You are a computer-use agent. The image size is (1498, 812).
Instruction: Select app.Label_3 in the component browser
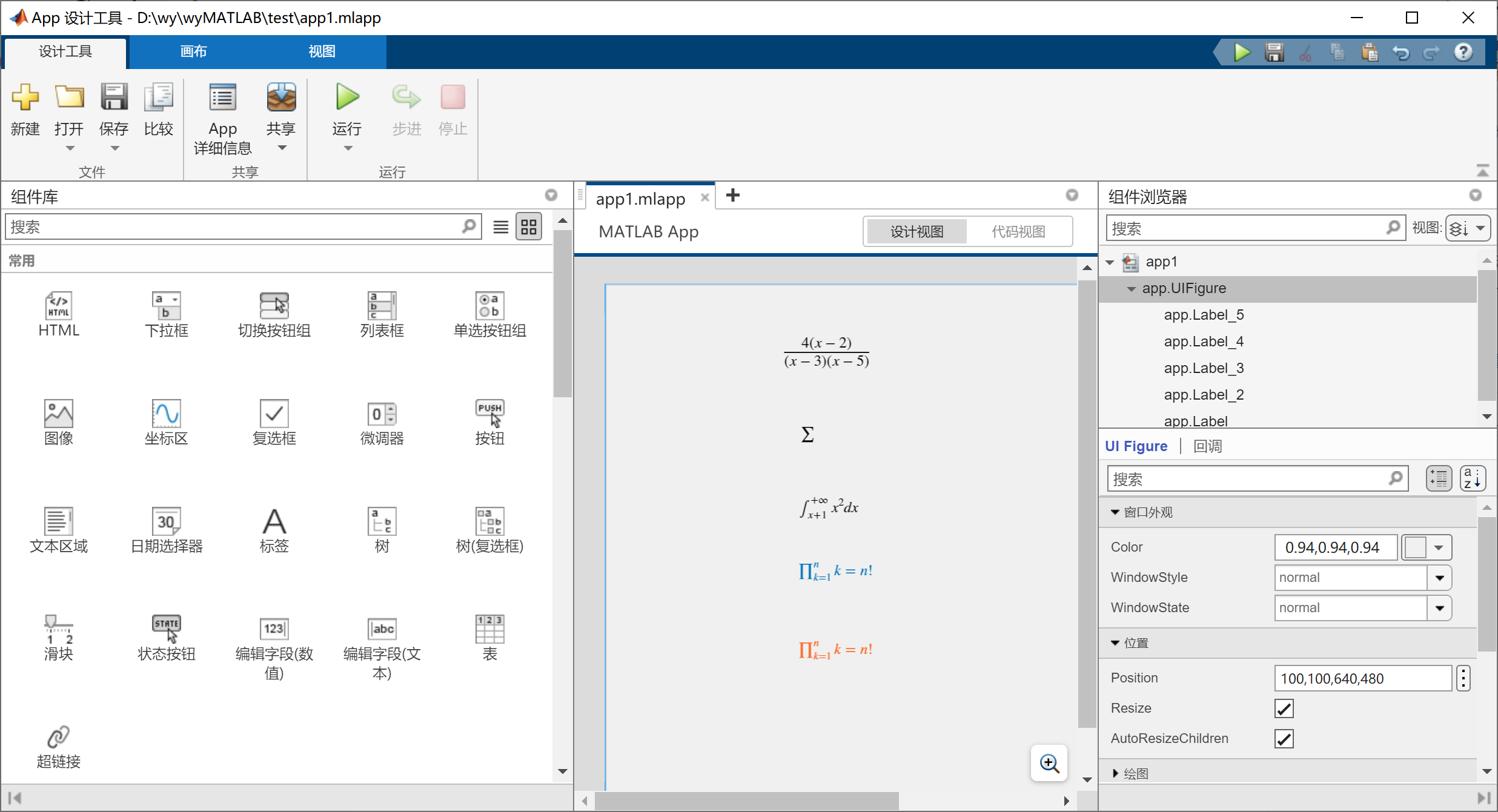click(x=1204, y=368)
